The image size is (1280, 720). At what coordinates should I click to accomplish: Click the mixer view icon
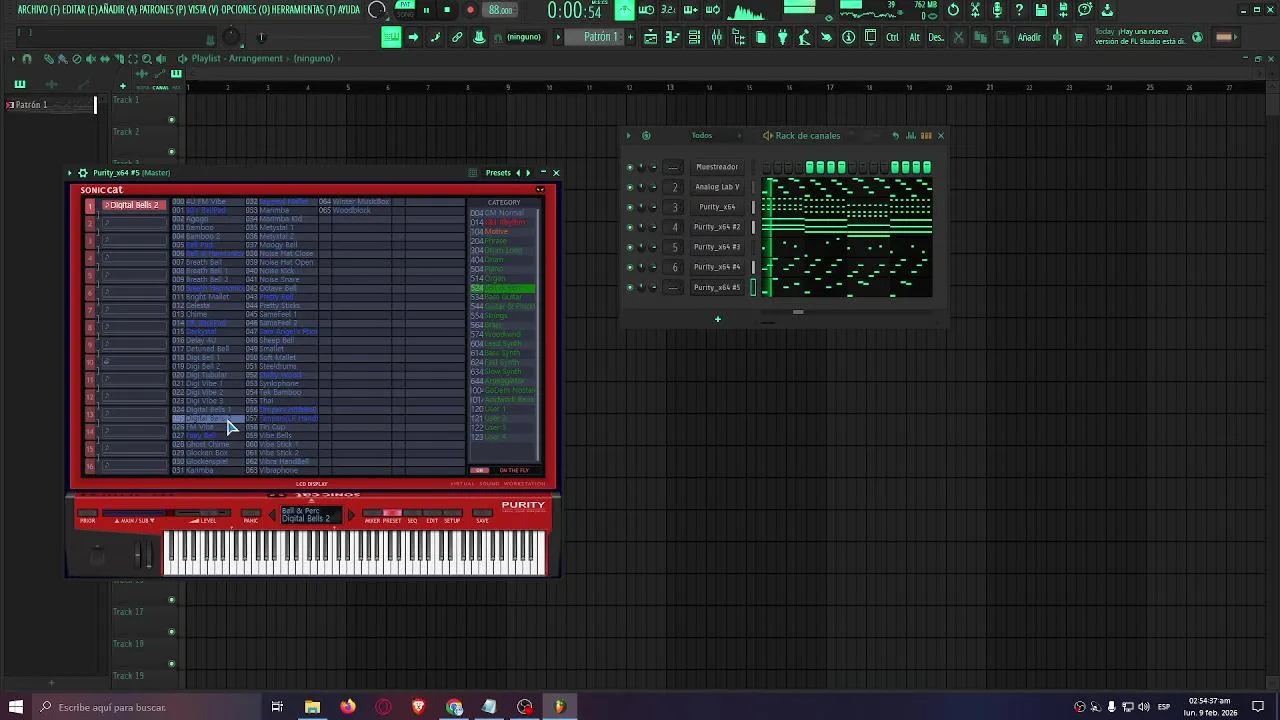pos(717,37)
